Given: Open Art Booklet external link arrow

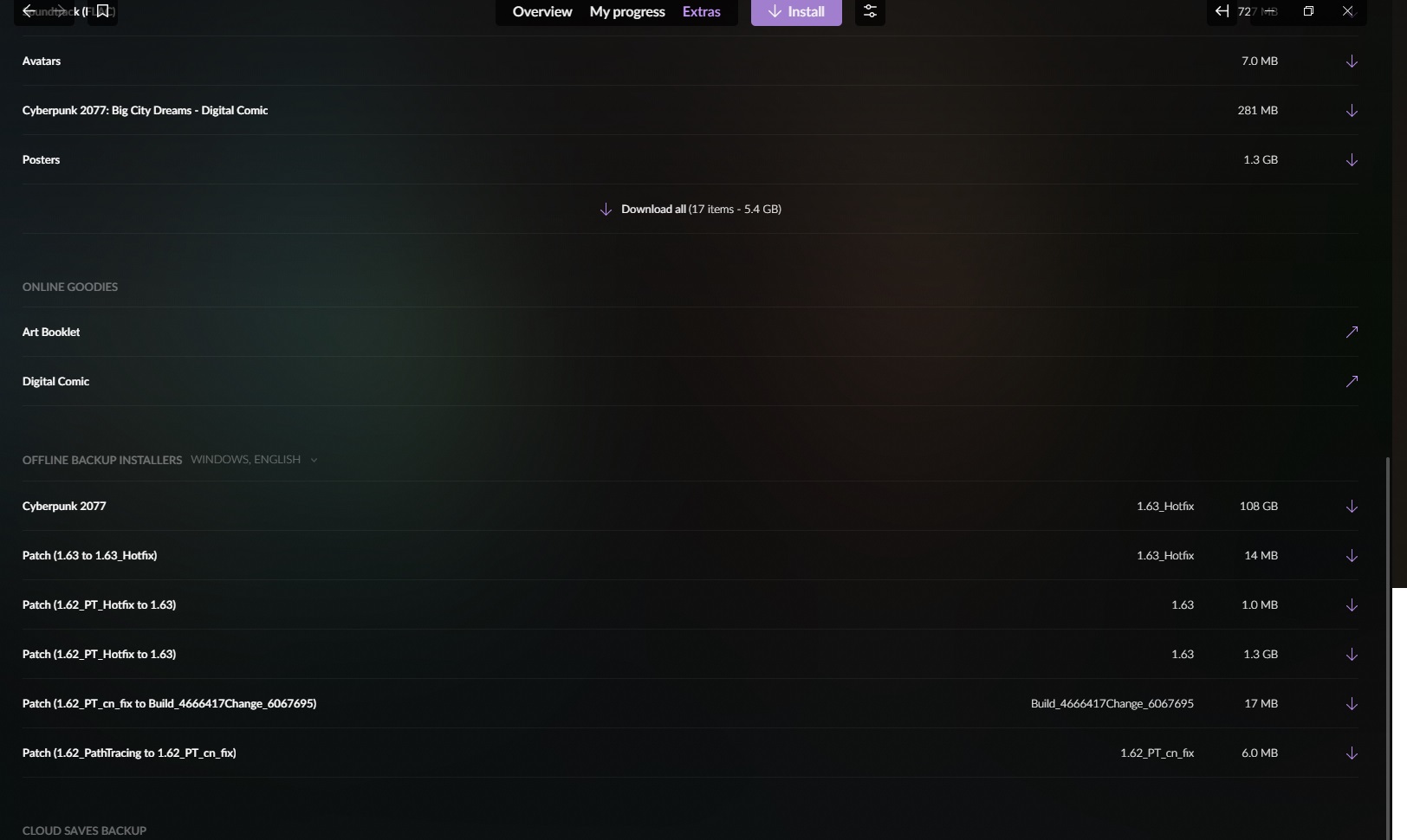Looking at the screenshot, I should (1352, 333).
